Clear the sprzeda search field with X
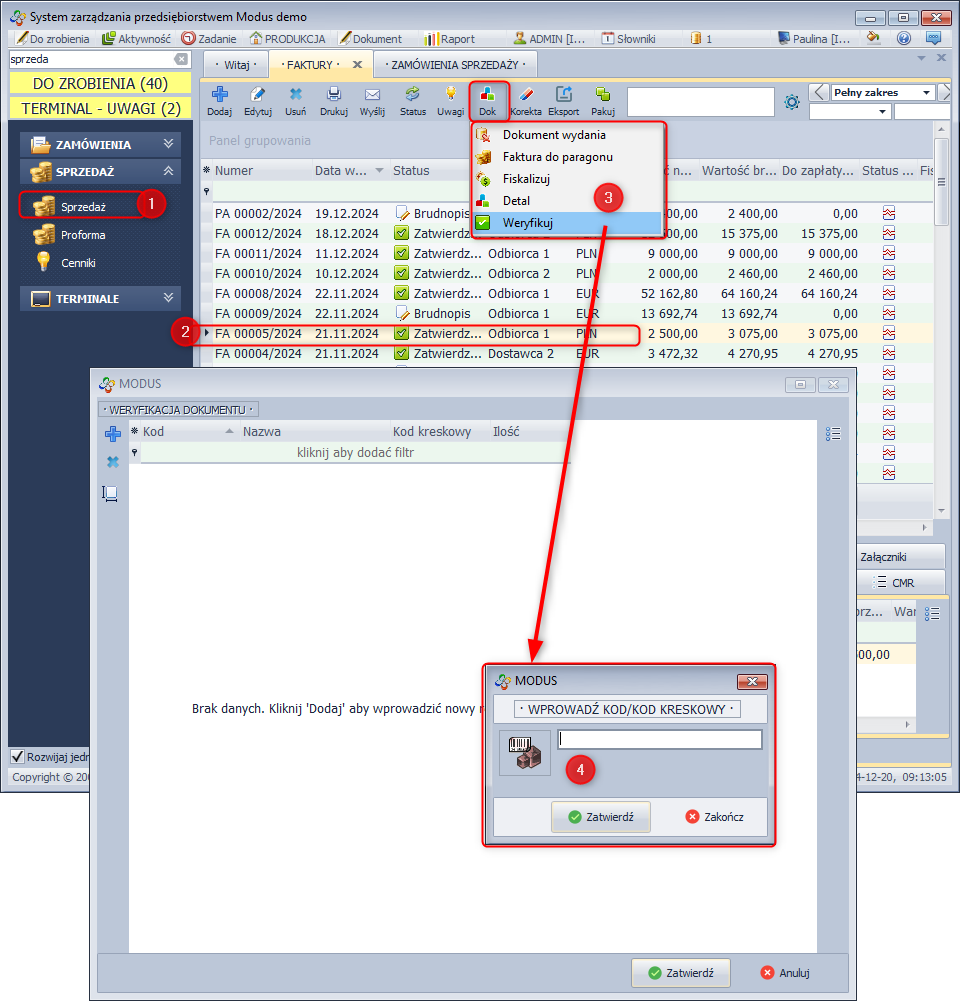The image size is (960, 1006). [x=182, y=59]
